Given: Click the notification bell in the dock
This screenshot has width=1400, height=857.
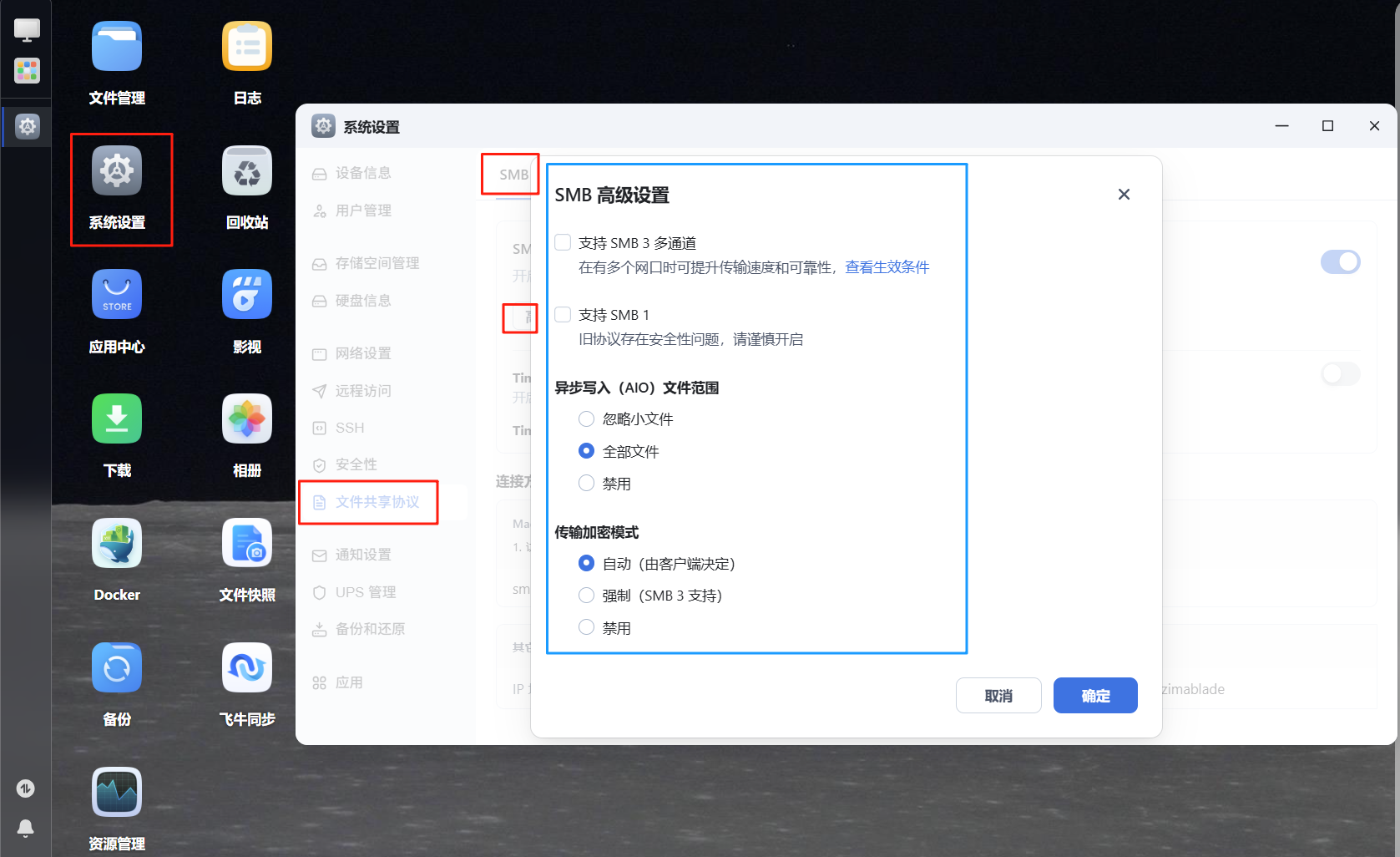Looking at the screenshot, I should (x=26, y=828).
